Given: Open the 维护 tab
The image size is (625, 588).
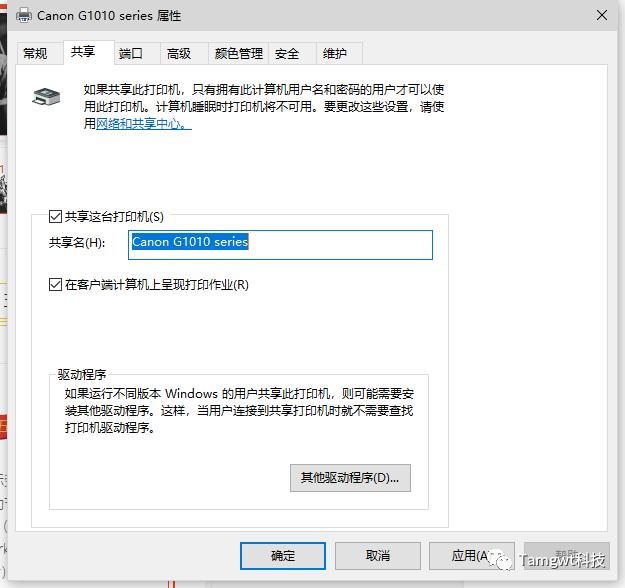Looking at the screenshot, I should click(339, 53).
